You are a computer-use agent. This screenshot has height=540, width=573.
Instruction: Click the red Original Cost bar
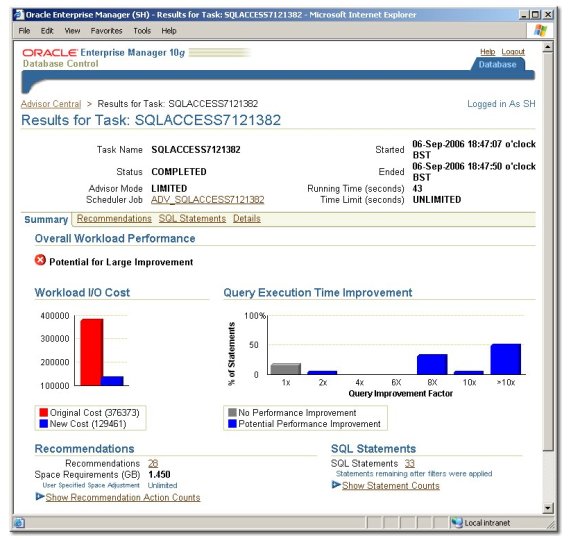pos(92,352)
